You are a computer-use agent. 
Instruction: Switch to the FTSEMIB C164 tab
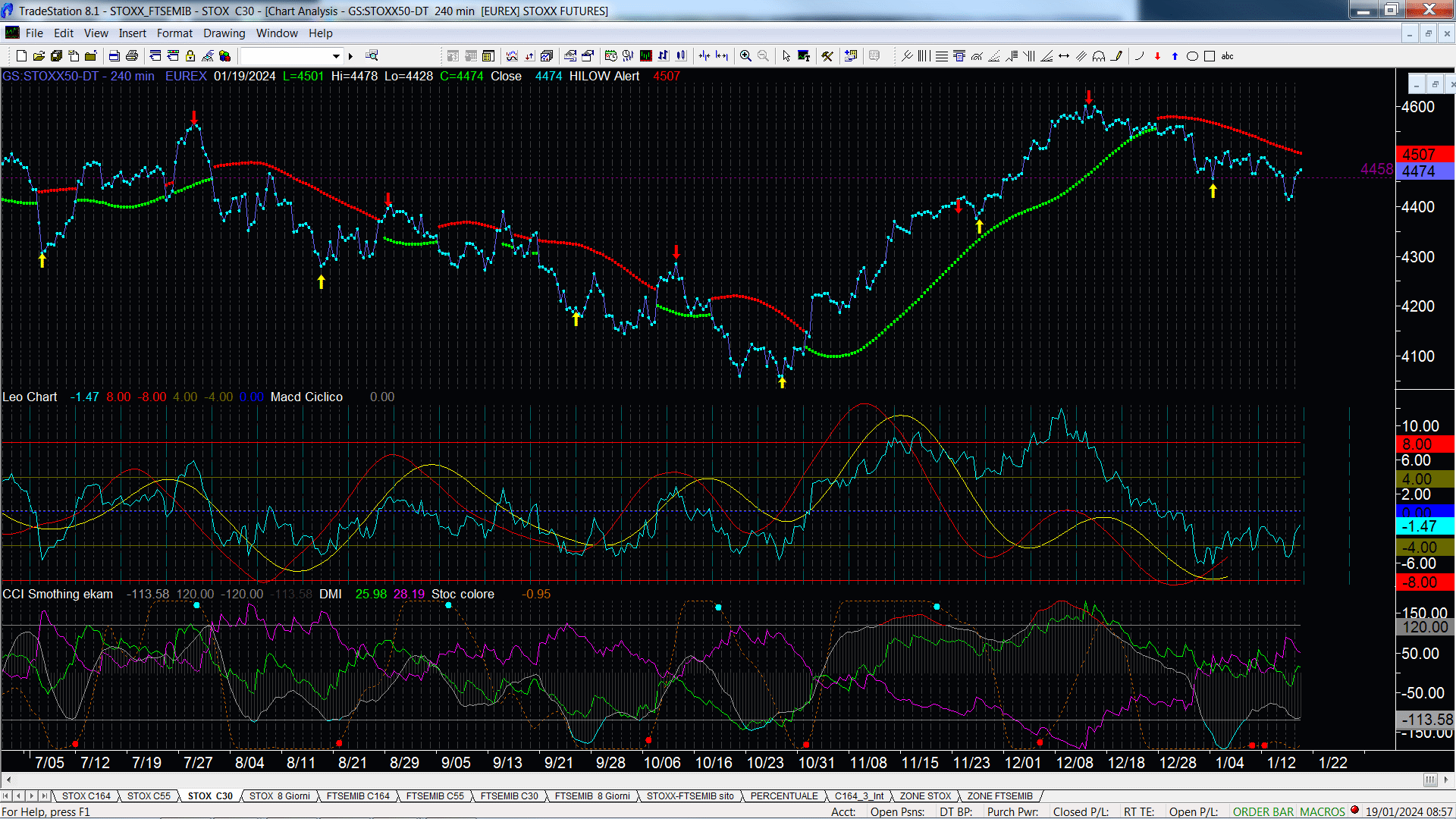click(358, 796)
